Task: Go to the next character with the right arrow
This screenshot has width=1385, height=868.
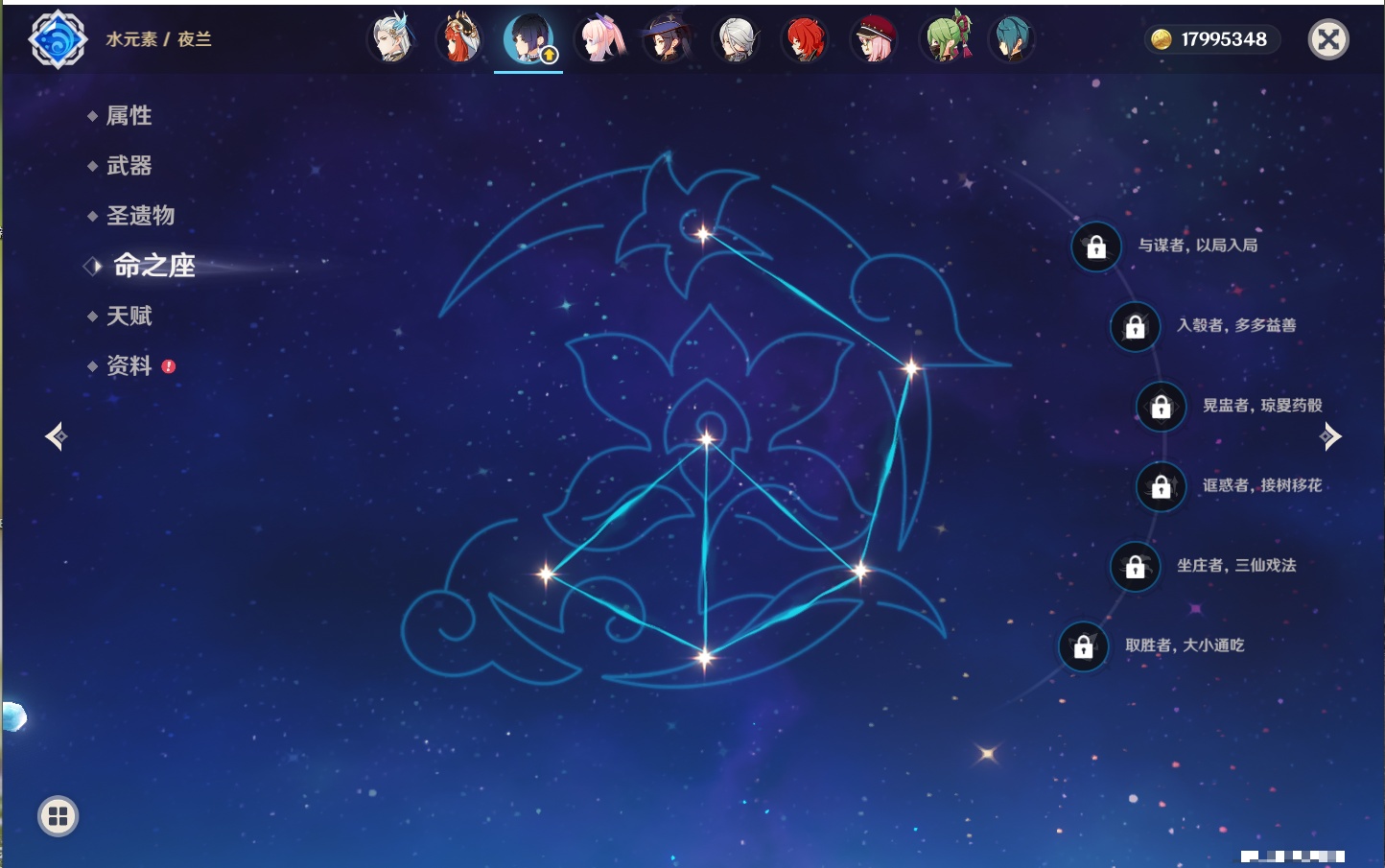Action: pyautogui.click(x=1330, y=436)
